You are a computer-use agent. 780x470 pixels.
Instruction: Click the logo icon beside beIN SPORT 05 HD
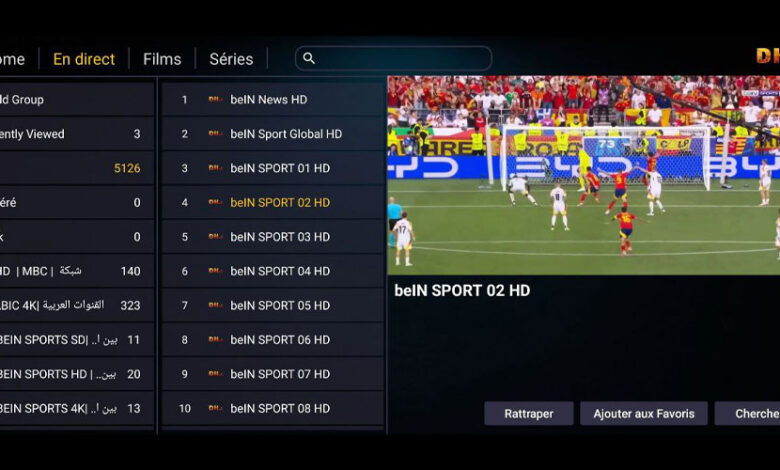(x=215, y=305)
